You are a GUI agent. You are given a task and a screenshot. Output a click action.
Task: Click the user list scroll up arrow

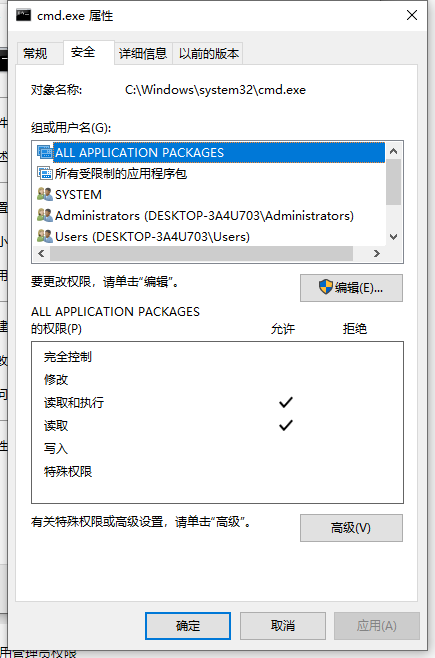(393, 151)
